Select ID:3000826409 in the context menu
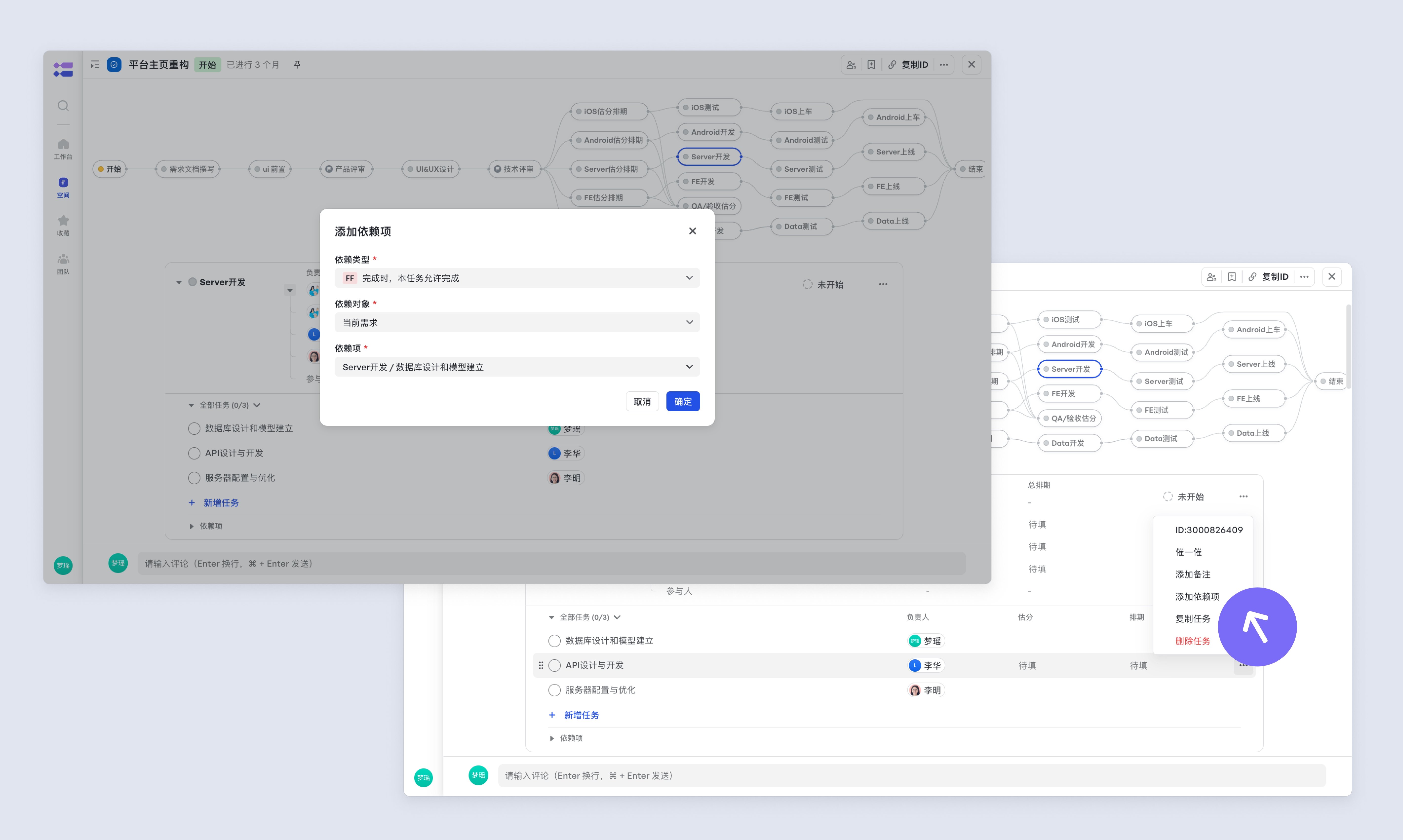Viewport: 1403px width, 840px height. tap(1209, 530)
